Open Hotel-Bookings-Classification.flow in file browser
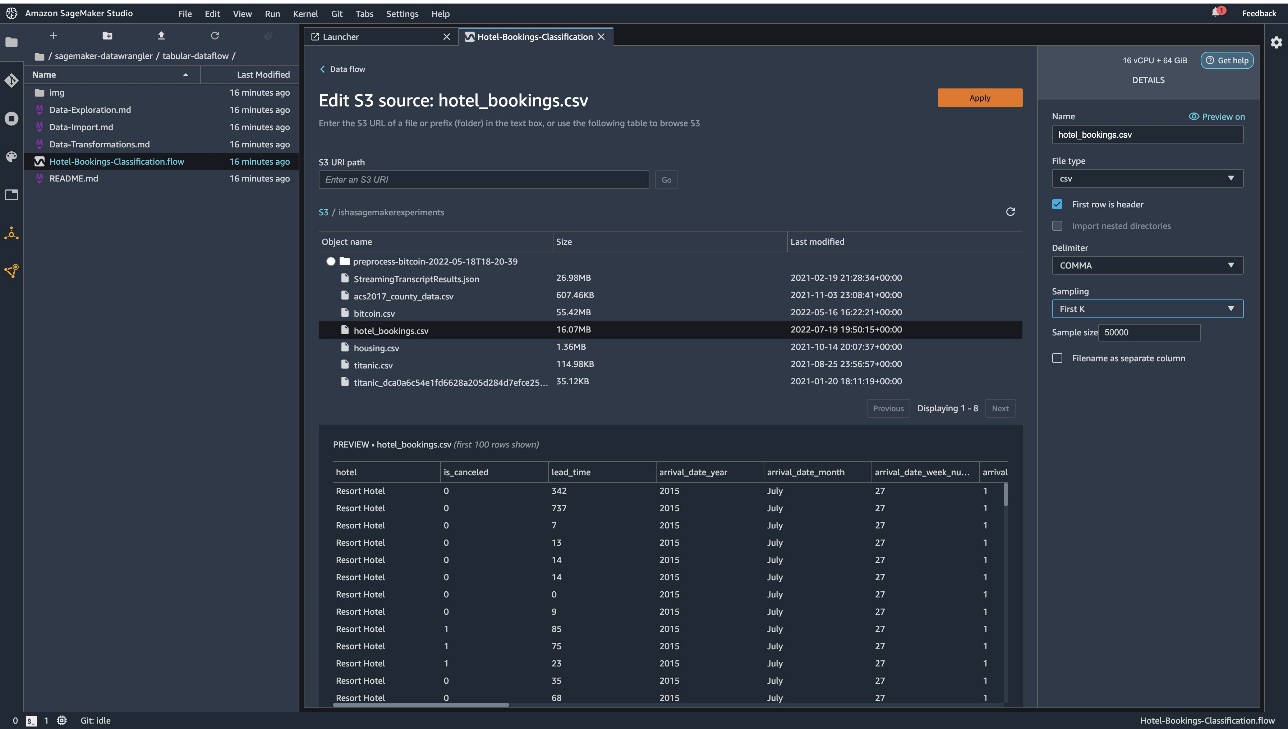 click(x=161, y=161)
